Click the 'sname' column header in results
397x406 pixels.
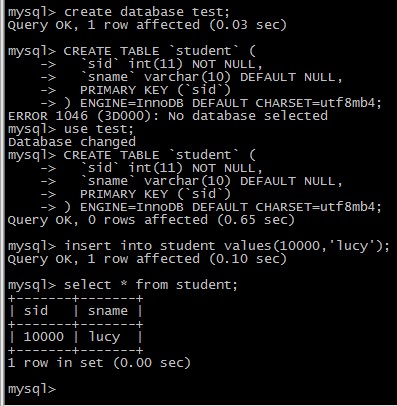pyautogui.click(x=108, y=311)
